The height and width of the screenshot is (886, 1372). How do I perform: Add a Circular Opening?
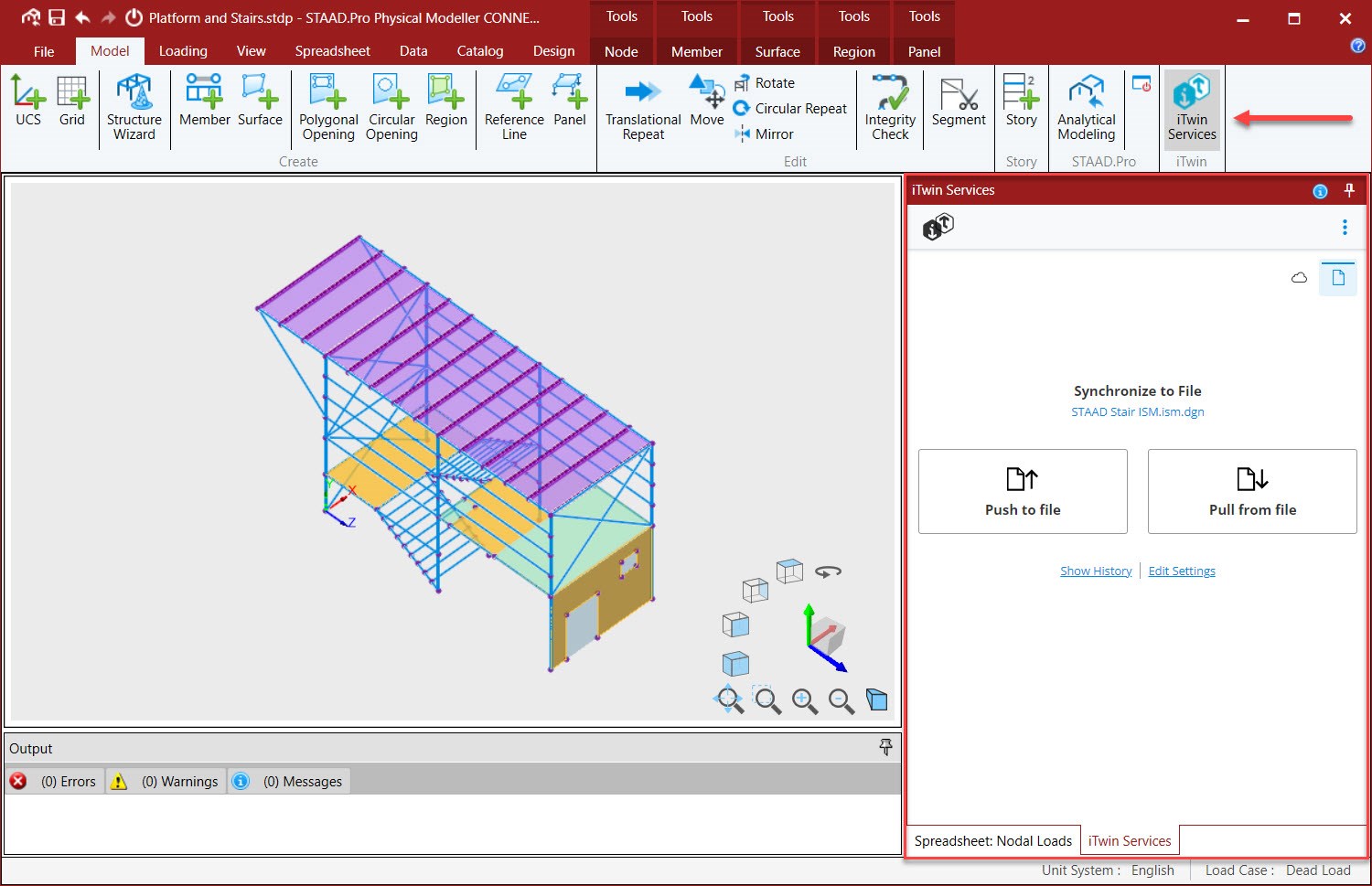click(x=391, y=108)
